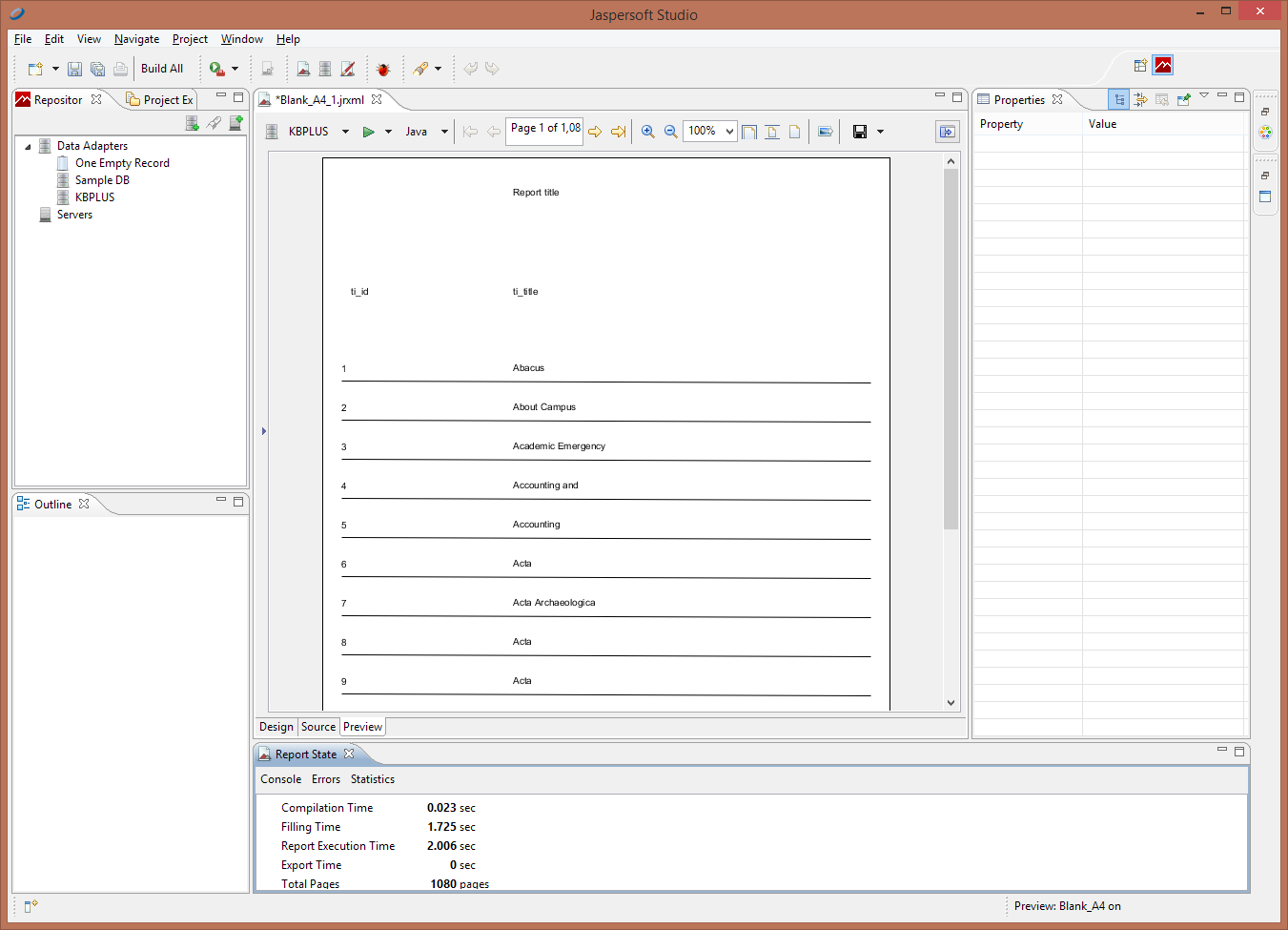Viewport: 1288px width, 930px height.
Task: Create a new data adapter in Repository
Action: coord(192,123)
